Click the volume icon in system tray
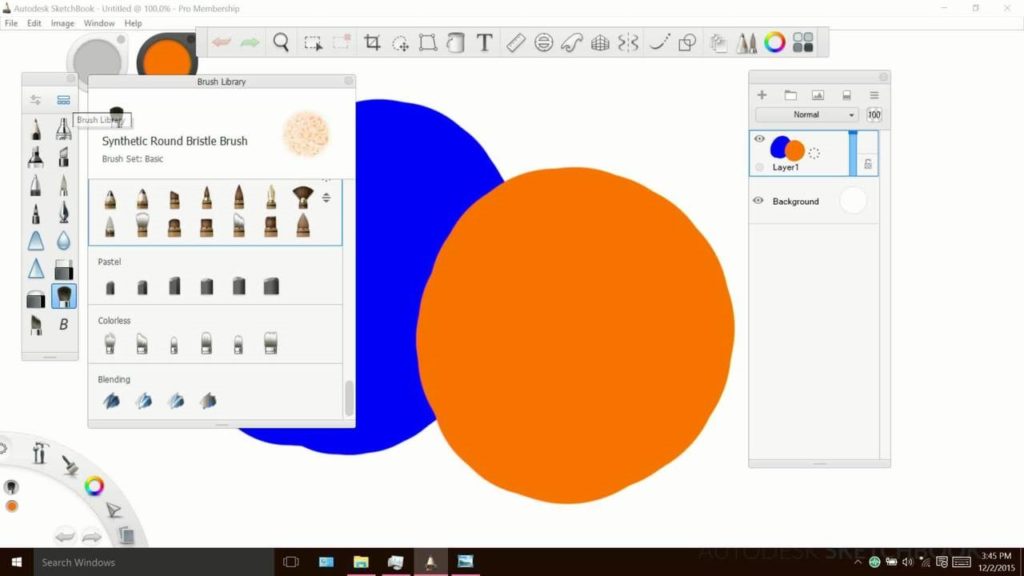The height and width of the screenshot is (576, 1024). click(x=908, y=562)
